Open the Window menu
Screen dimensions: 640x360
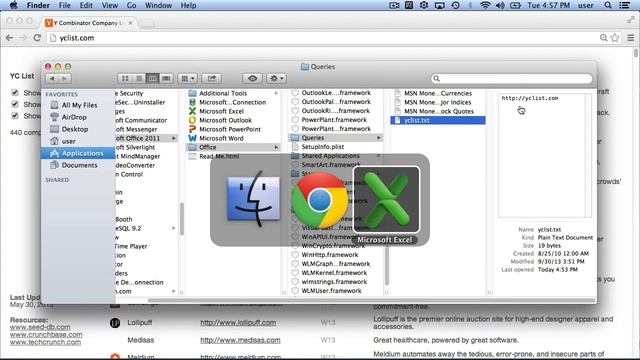click(x=158, y=5)
